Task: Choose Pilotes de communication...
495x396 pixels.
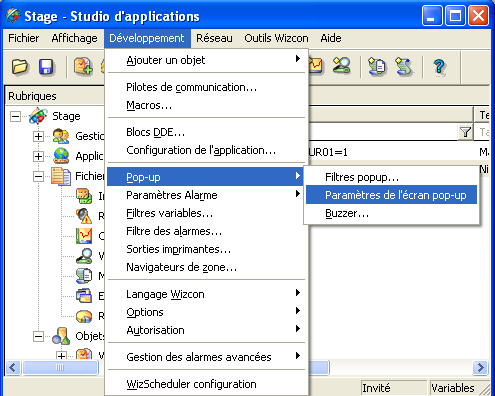Action: point(207,87)
